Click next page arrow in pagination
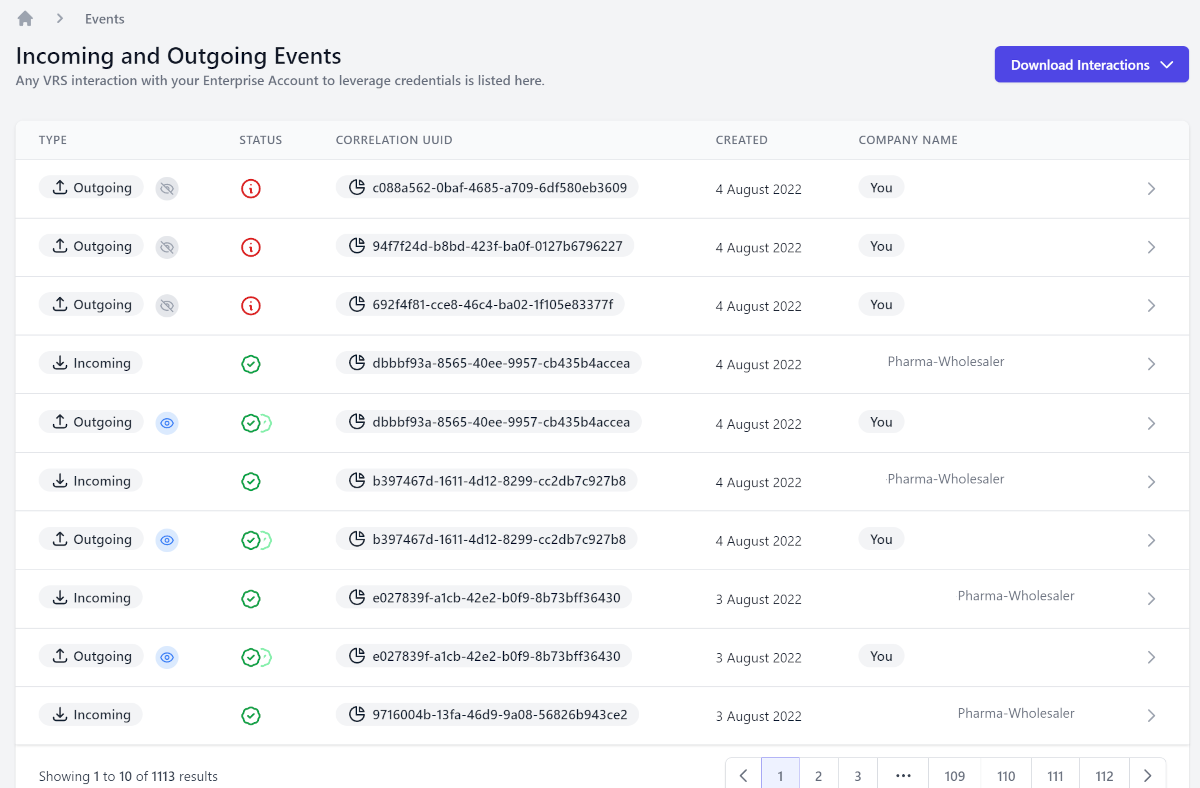 click(1147, 776)
